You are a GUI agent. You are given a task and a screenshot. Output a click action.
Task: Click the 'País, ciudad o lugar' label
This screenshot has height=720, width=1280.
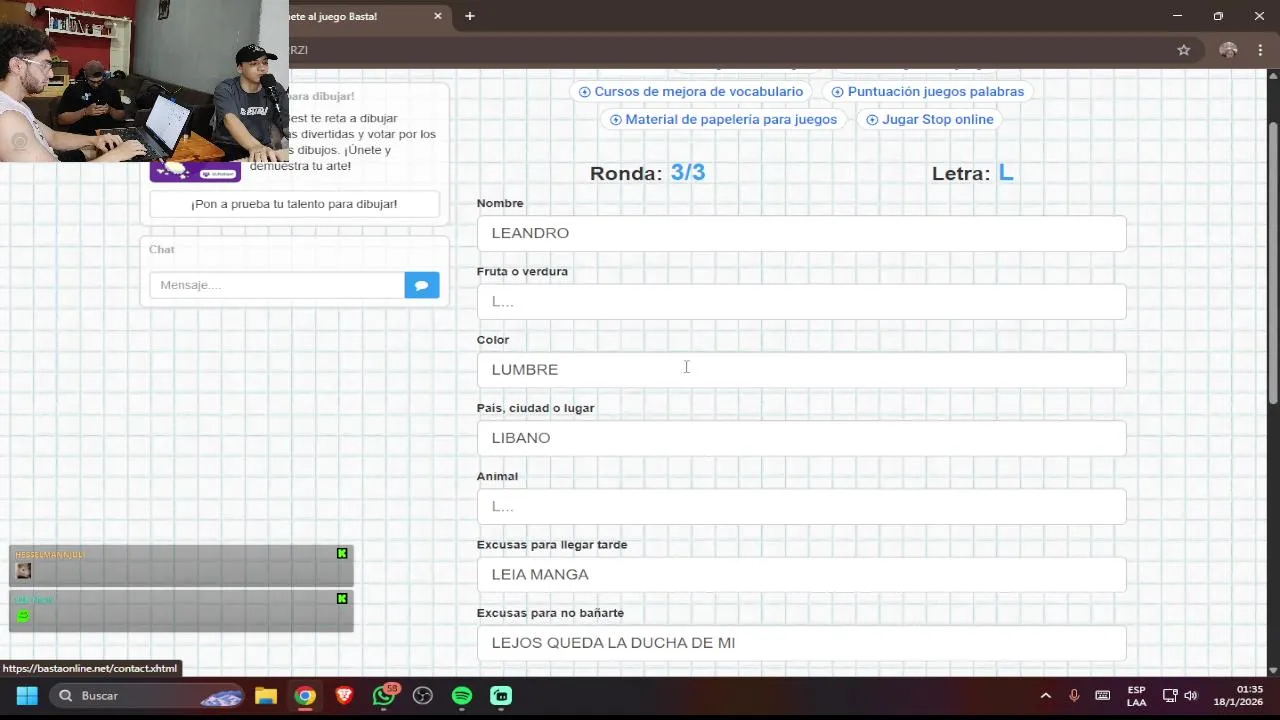coord(535,408)
